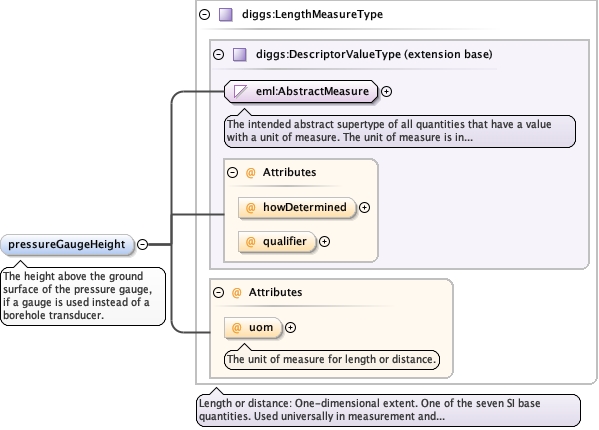Click the @ icon inside howDetermined node
Screen dimensions: 599x430
click(250, 208)
